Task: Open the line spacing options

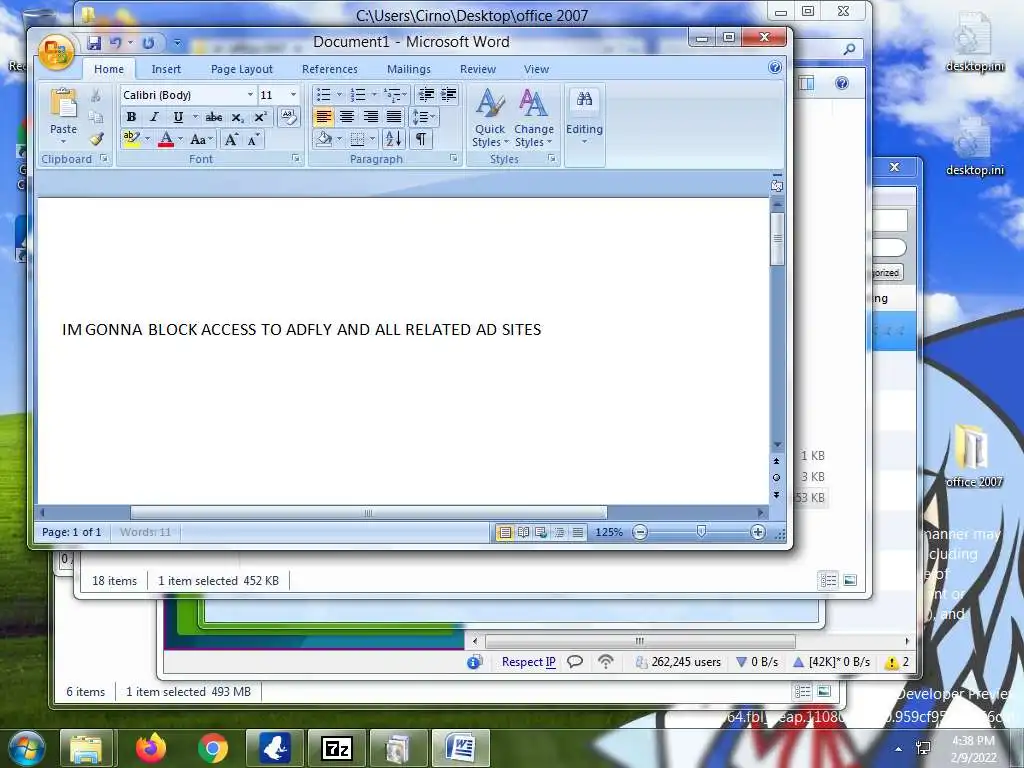Action: click(424, 118)
